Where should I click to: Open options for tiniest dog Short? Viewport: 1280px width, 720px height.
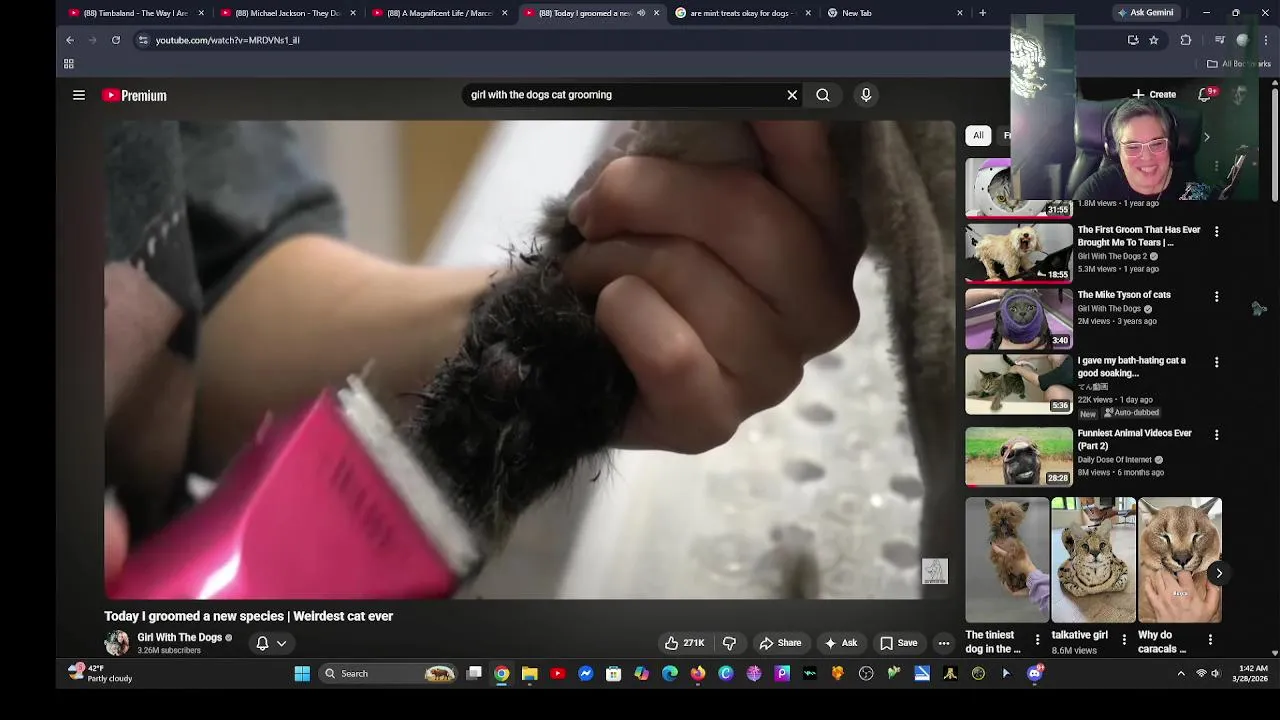click(x=1037, y=640)
